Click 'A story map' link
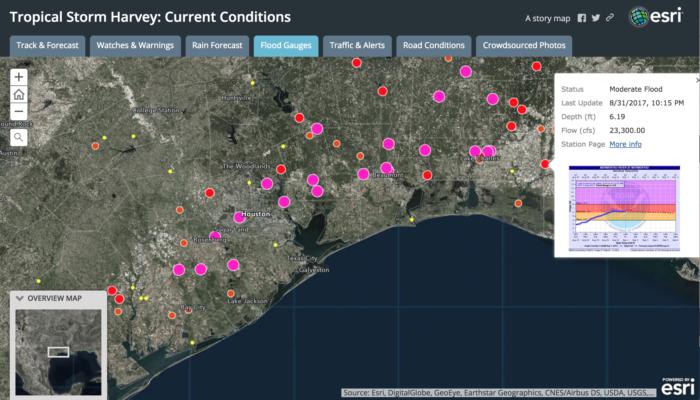This screenshot has height=400, width=700. tap(547, 18)
